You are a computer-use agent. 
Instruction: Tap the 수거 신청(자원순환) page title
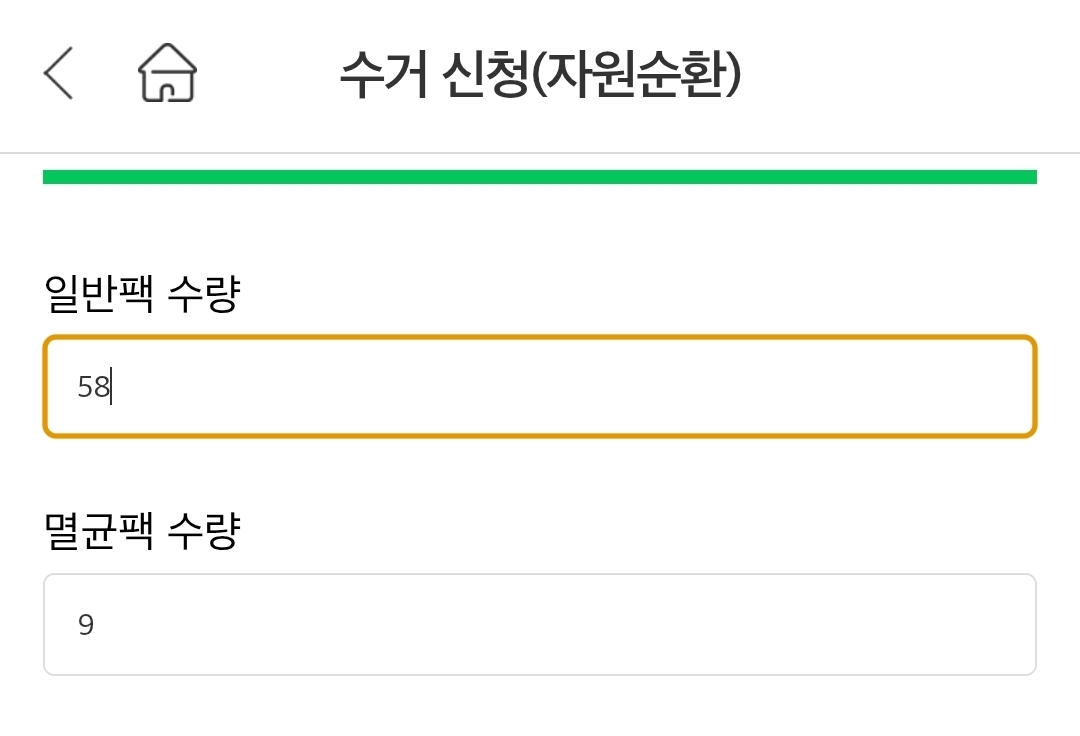540,75
